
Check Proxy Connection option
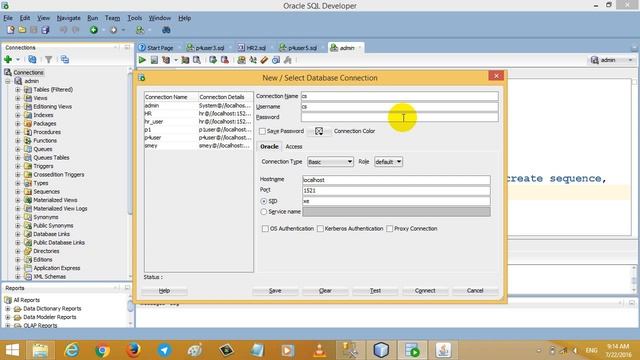pyautogui.click(x=389, y=229)
